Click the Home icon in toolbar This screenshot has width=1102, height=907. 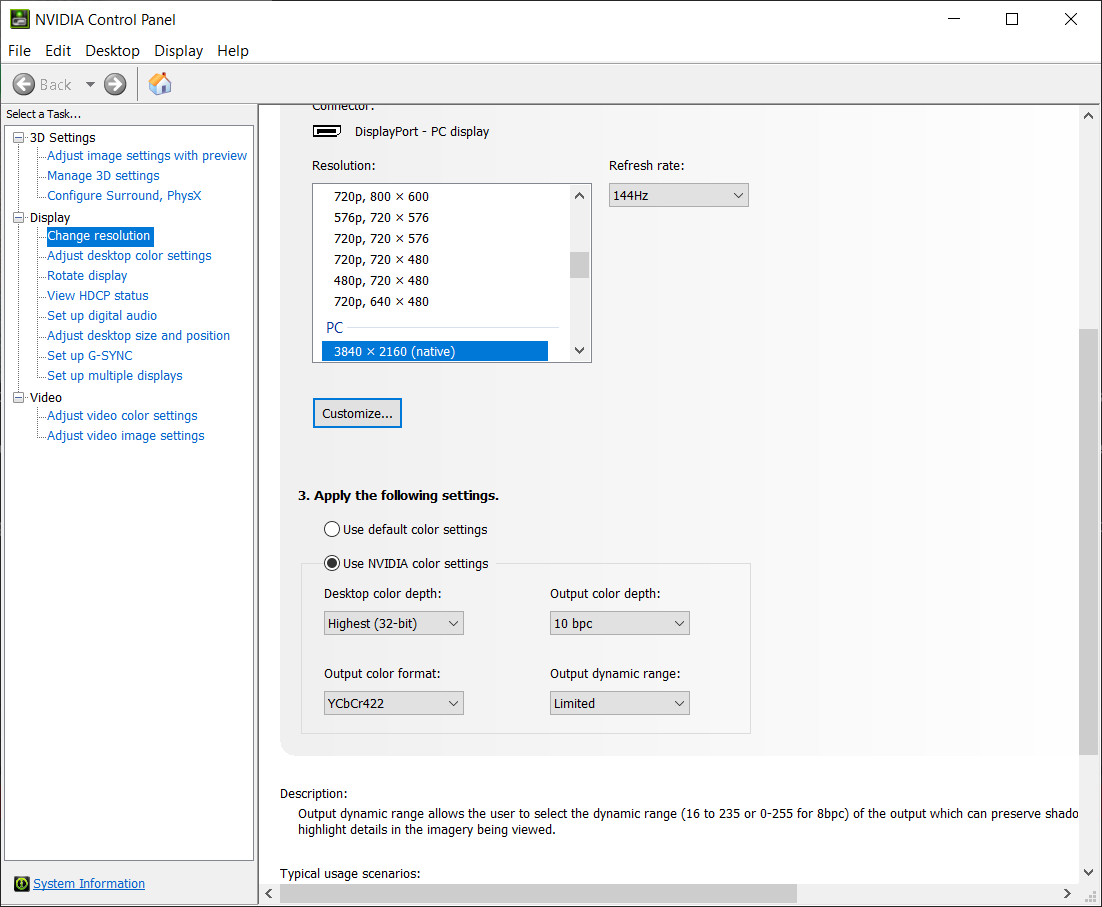160,84
